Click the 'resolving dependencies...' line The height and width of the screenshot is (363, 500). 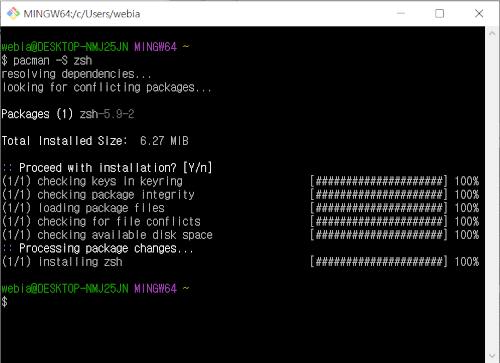[x=76, y=74]
